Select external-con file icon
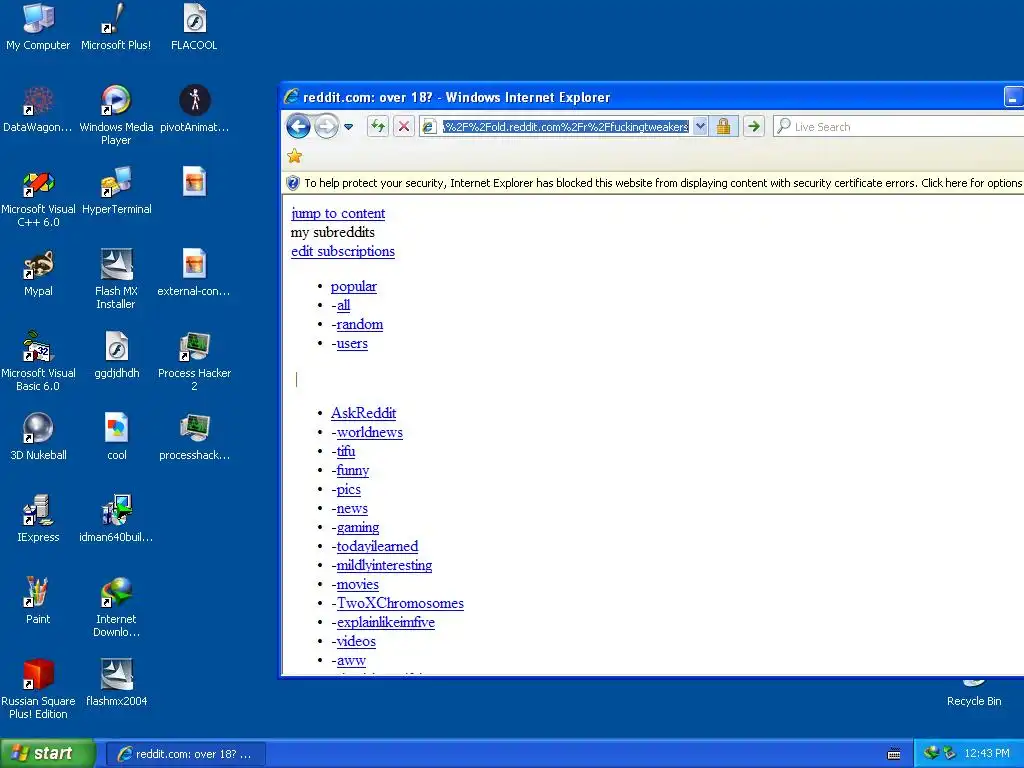The image size is (1024, 768). (x=194, y=274)
